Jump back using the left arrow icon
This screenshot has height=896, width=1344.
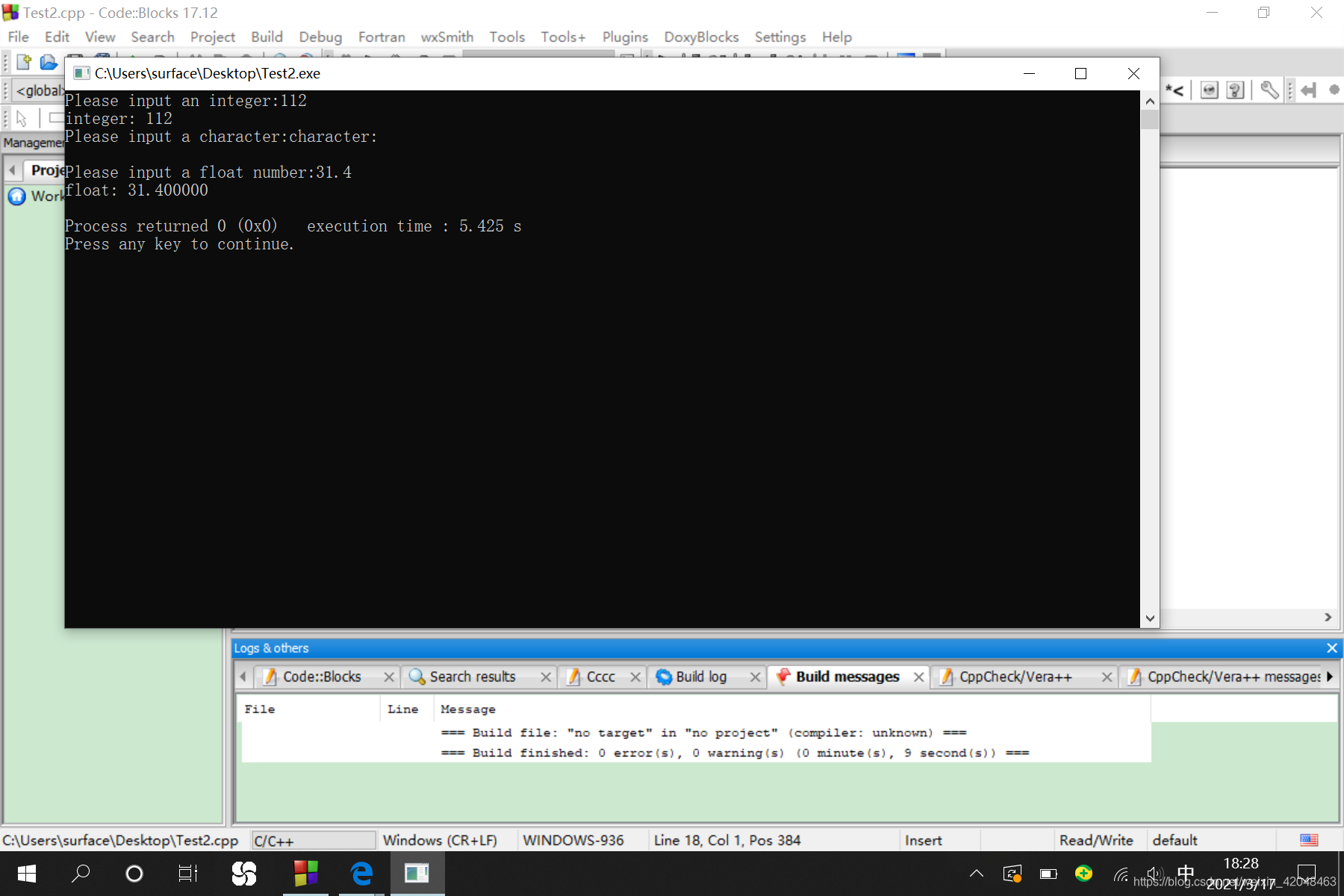[x=1308, y=90]
